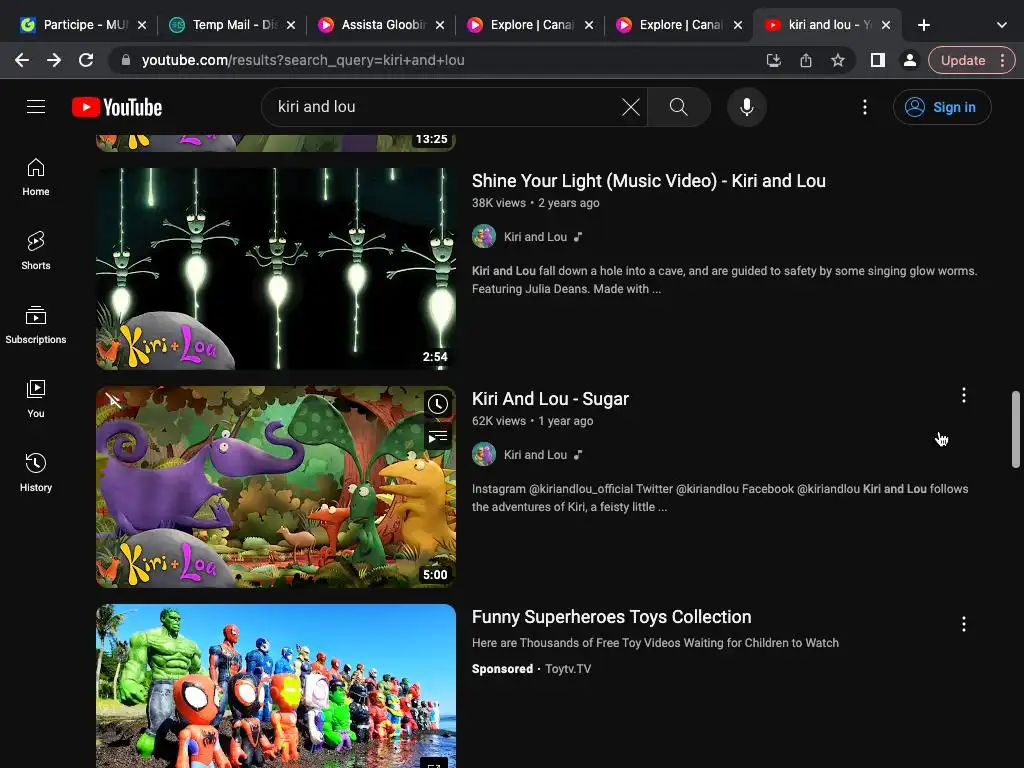Open options menu for Kiri And Lou - Sugar
The image size is (1024, 768).
(963, 395)
